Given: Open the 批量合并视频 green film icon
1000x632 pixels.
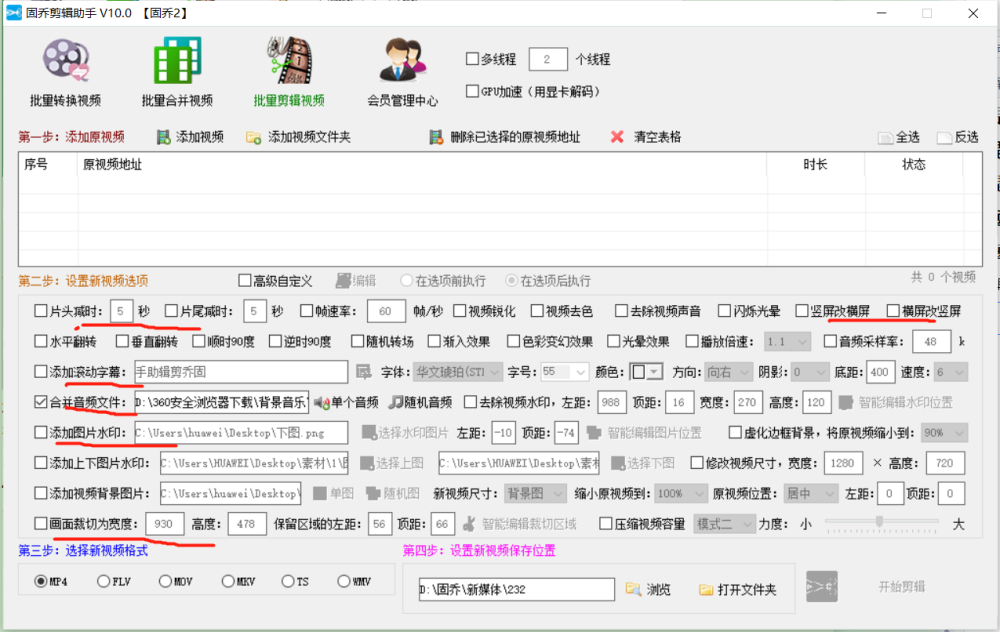Looking at the screenshot, I should click(x=177, y=60).
